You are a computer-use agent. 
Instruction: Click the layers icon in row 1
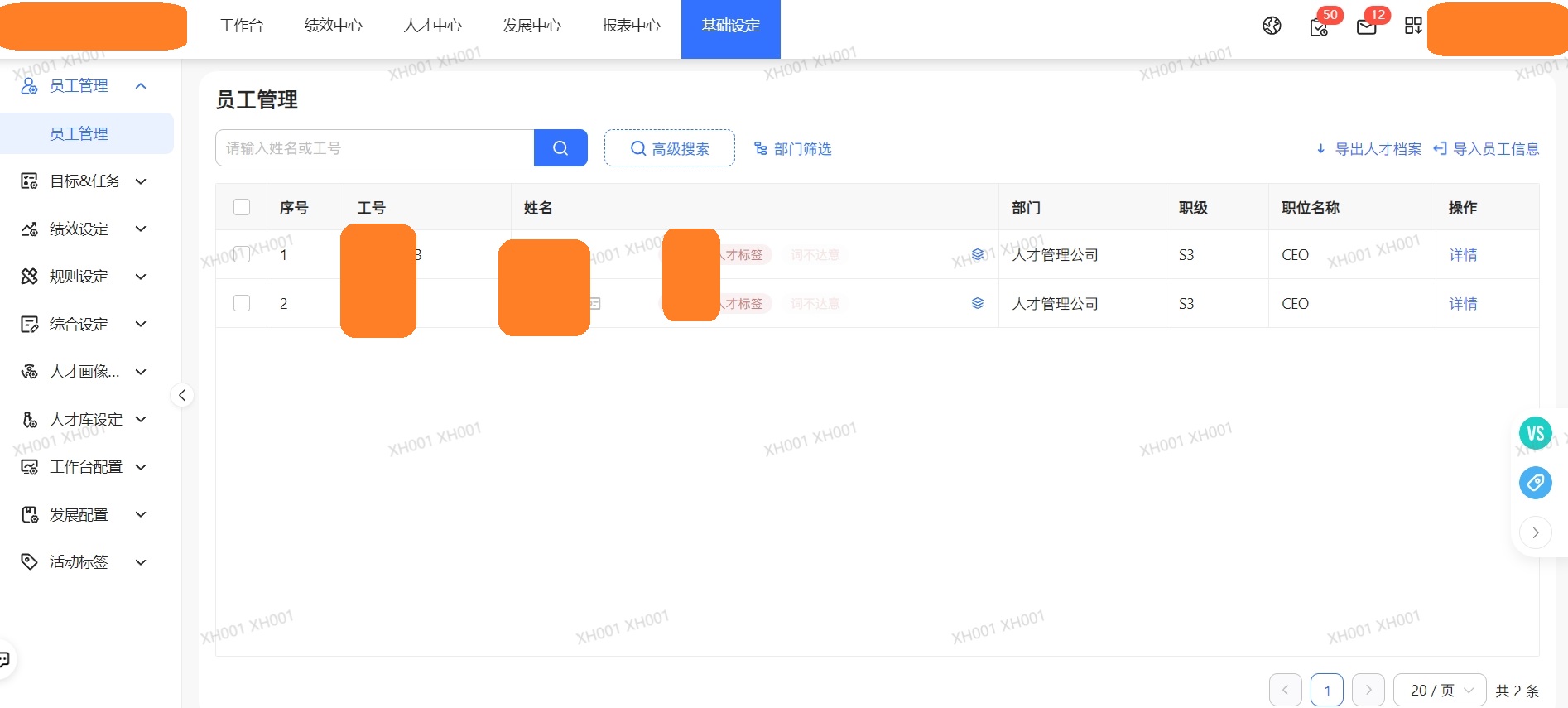coord(978,254)
